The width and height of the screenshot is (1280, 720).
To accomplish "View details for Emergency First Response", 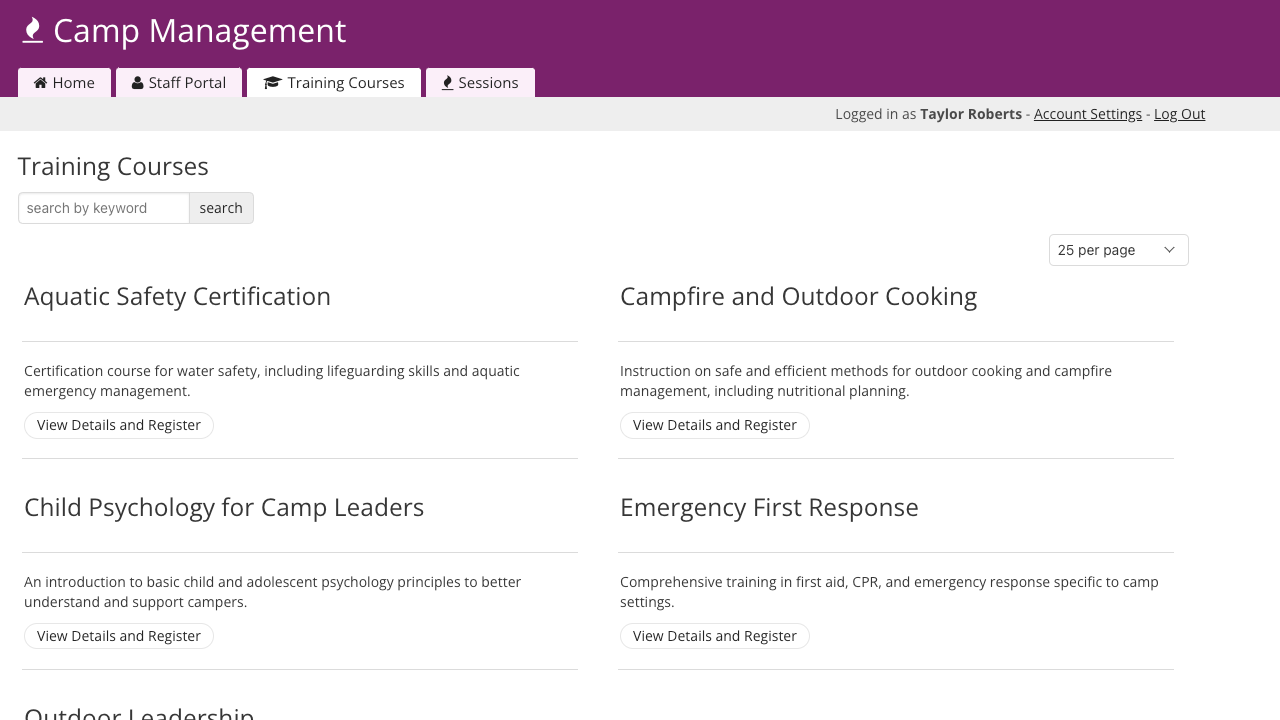I will (714, 636).
